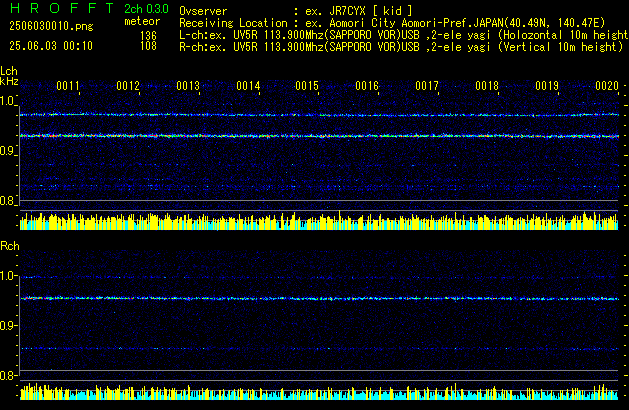Screen dimensions: 629x410
Task: Click the Receiving Location Aomori City line
Action: coord(392,23)
